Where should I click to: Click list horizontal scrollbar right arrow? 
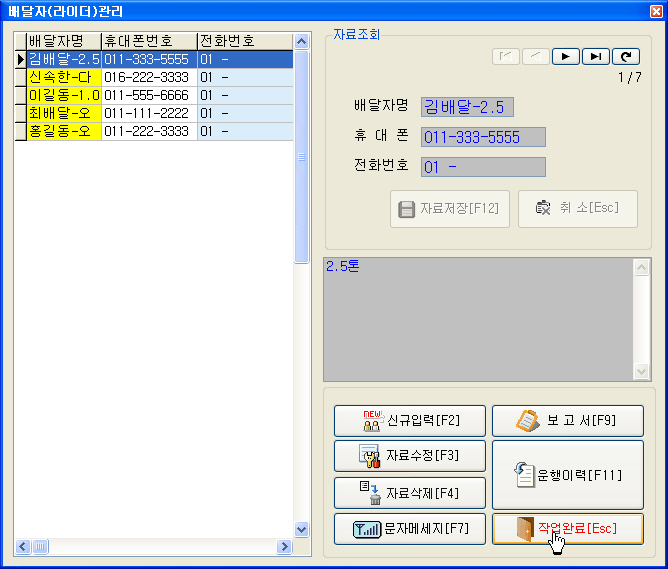[284, 546]
